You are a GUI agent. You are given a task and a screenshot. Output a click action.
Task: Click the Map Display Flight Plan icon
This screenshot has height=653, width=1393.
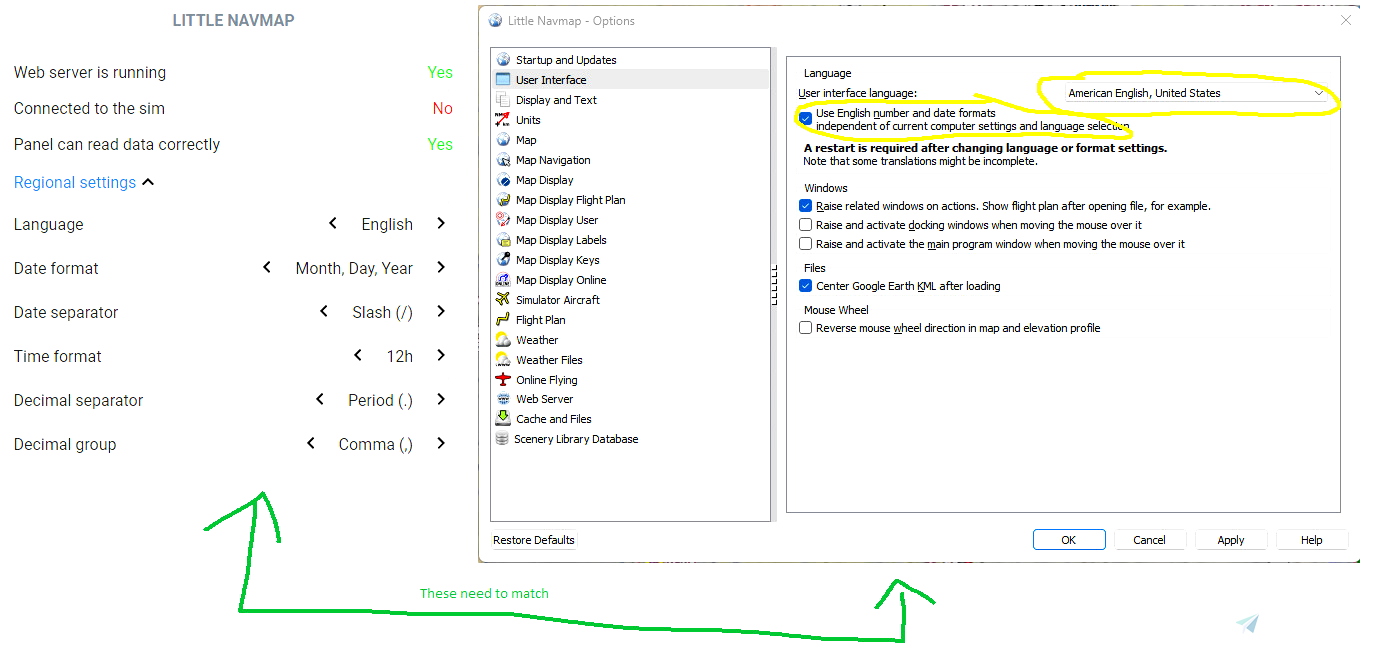point(503,200)
